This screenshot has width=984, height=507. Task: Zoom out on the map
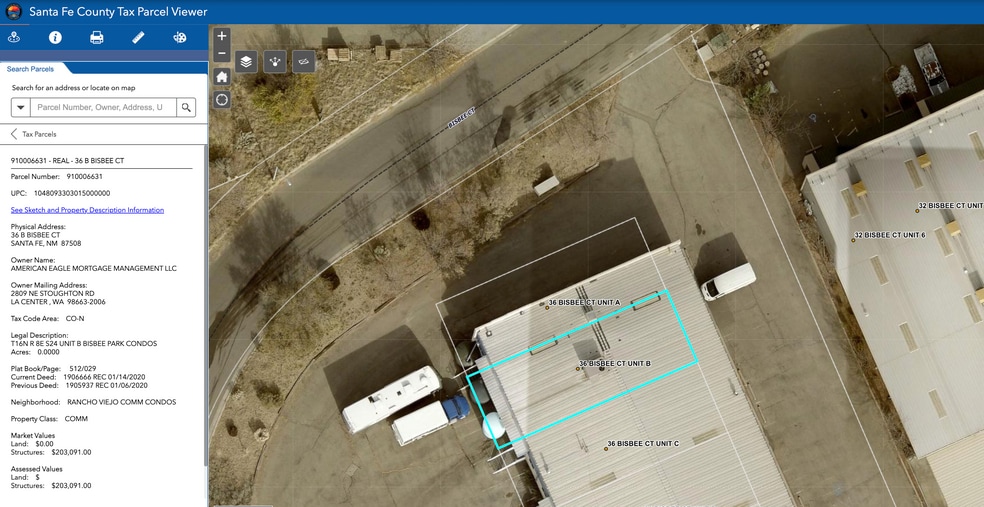[222, 53]
